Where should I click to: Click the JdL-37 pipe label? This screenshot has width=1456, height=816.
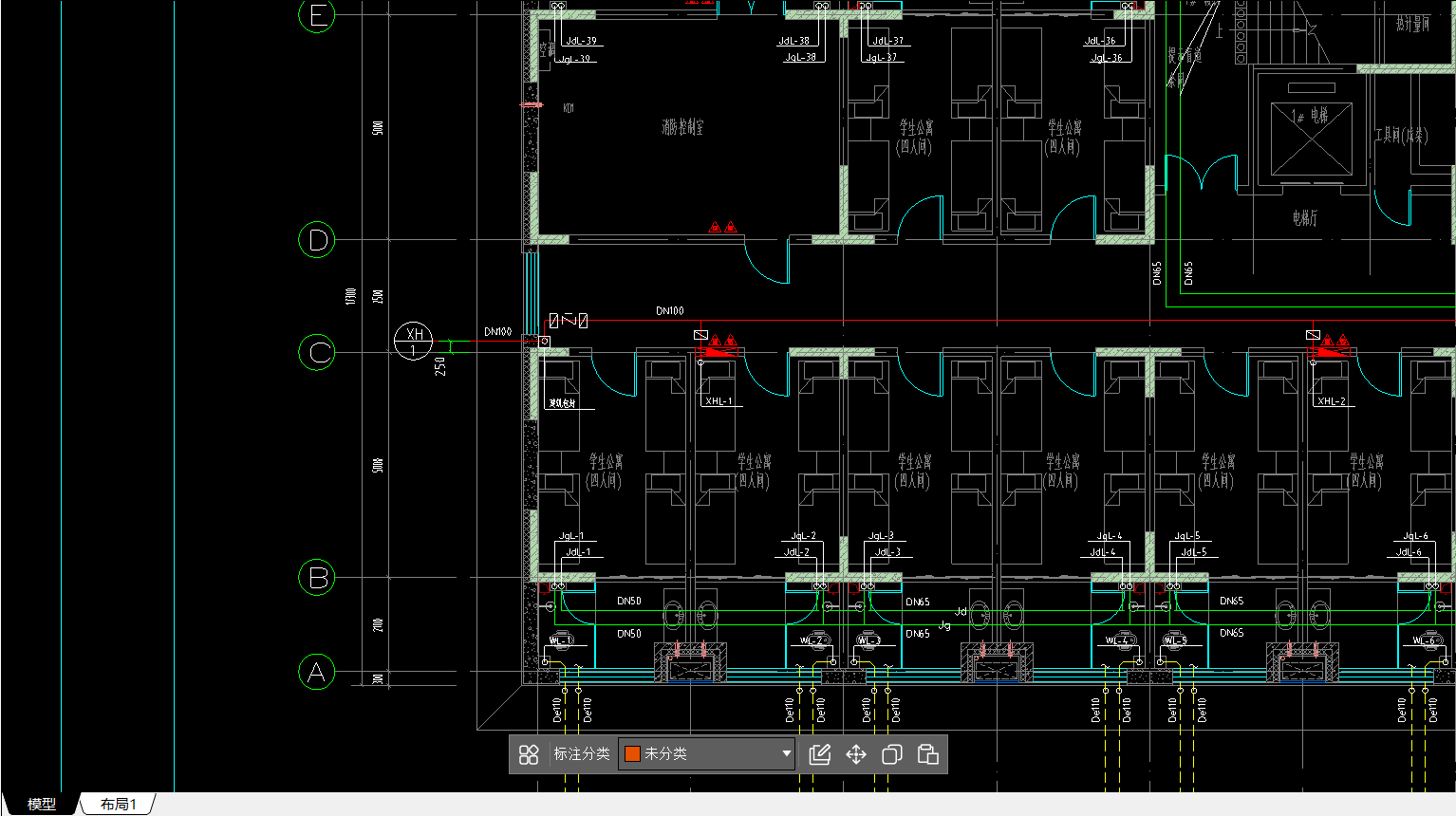(887, 42)
